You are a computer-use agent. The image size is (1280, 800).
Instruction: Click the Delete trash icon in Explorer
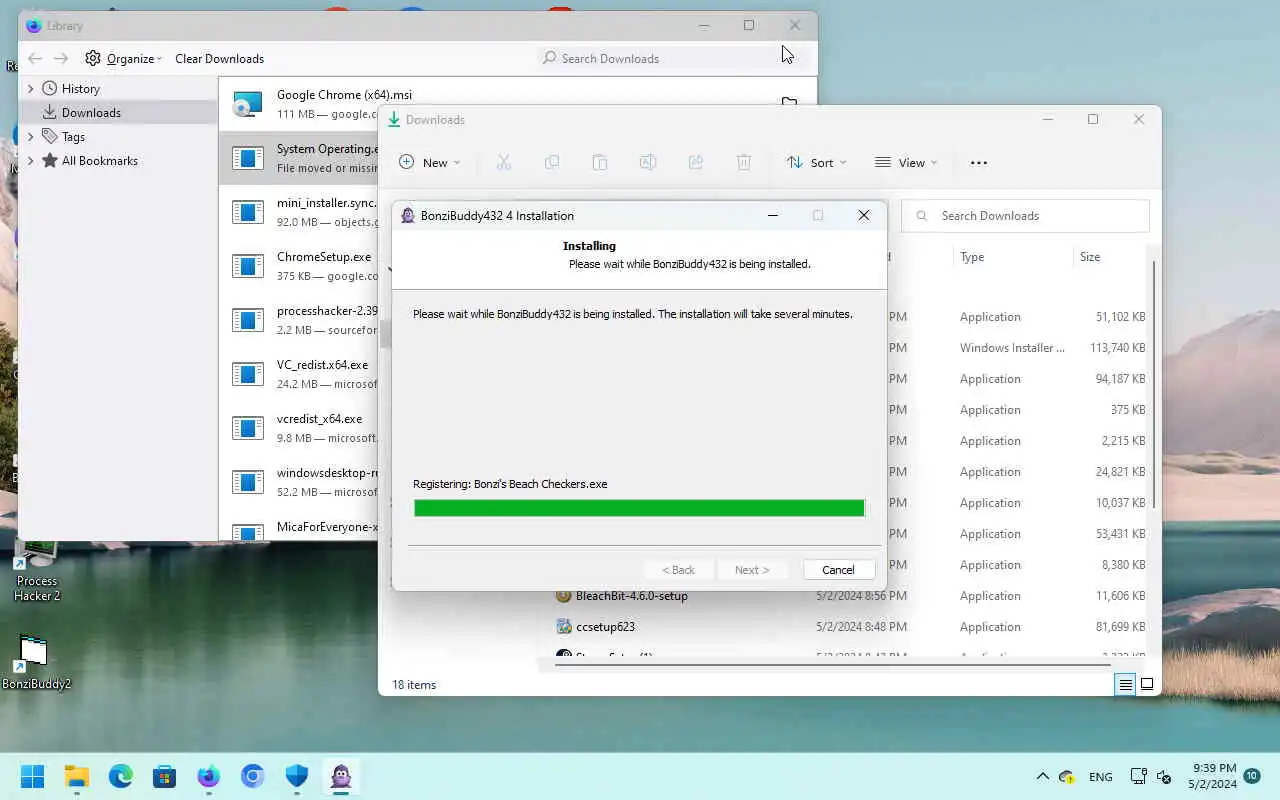pos(744,162)
